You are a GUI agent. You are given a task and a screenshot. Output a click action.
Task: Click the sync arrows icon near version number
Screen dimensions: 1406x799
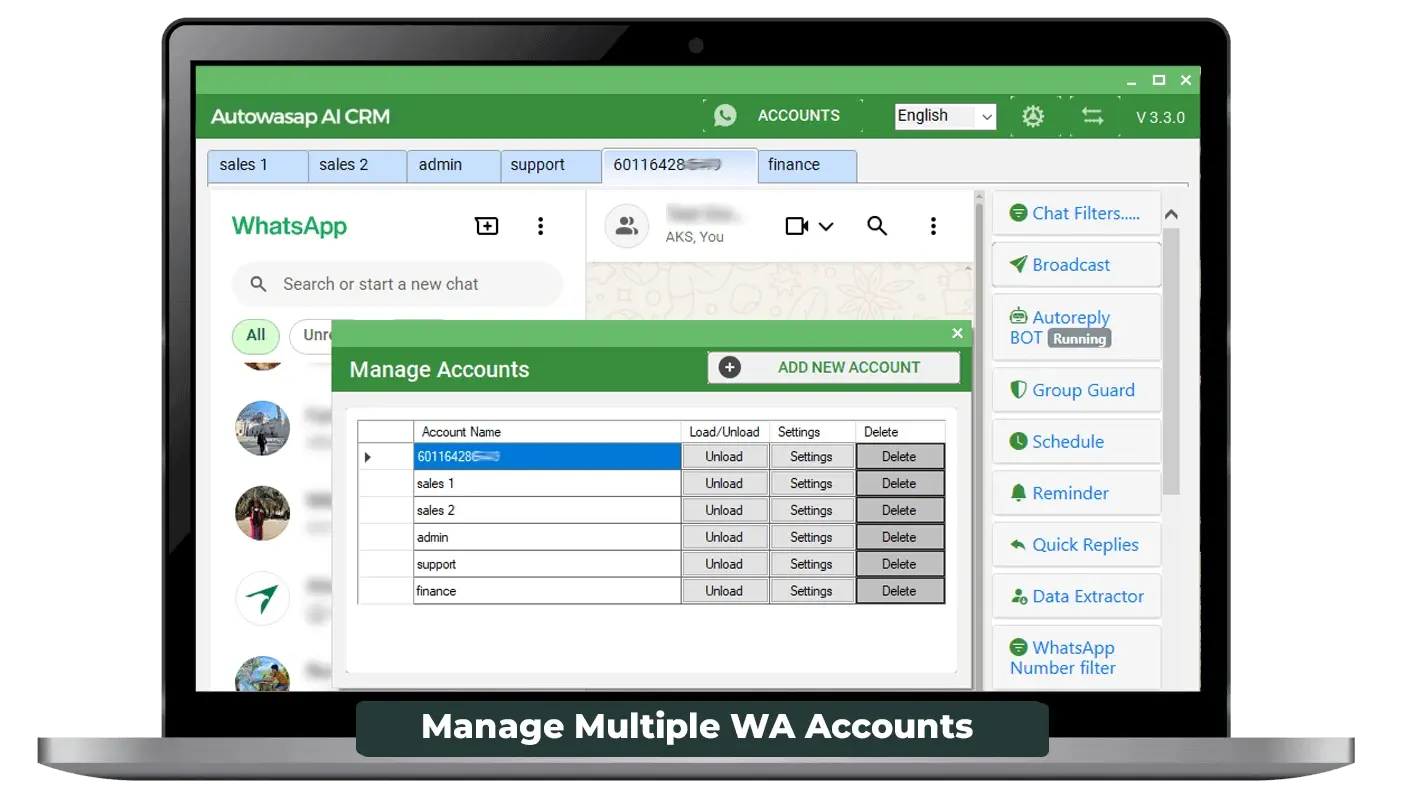coord(1092,115)
